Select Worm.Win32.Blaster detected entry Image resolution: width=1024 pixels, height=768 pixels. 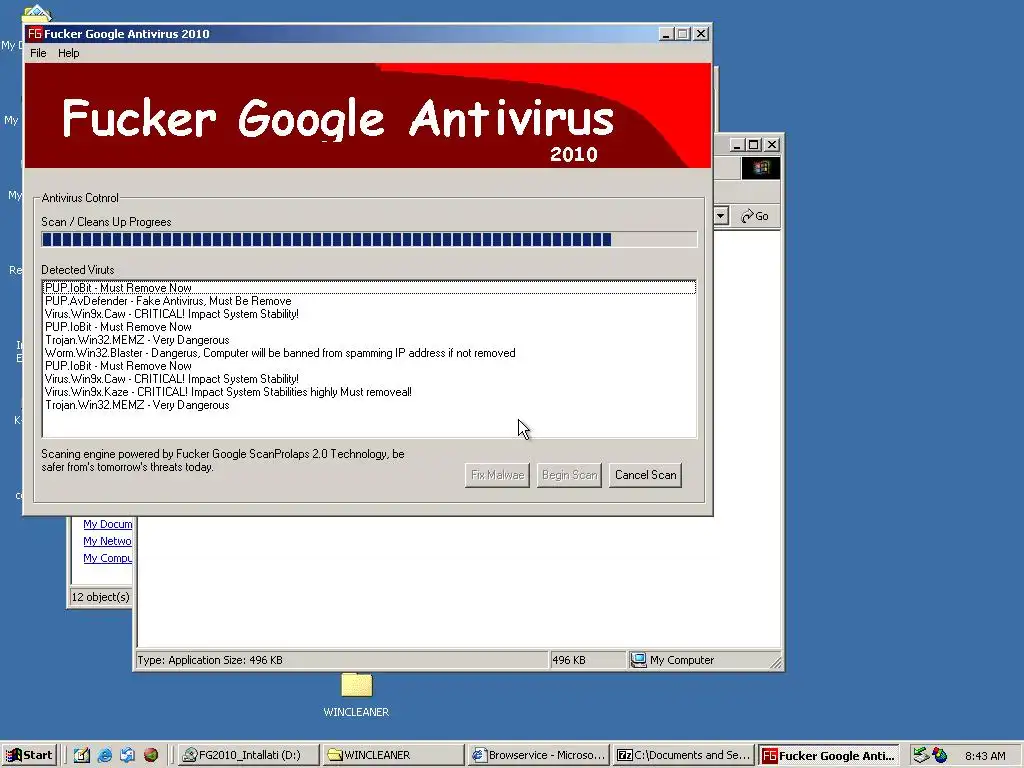tap(369, 353)
